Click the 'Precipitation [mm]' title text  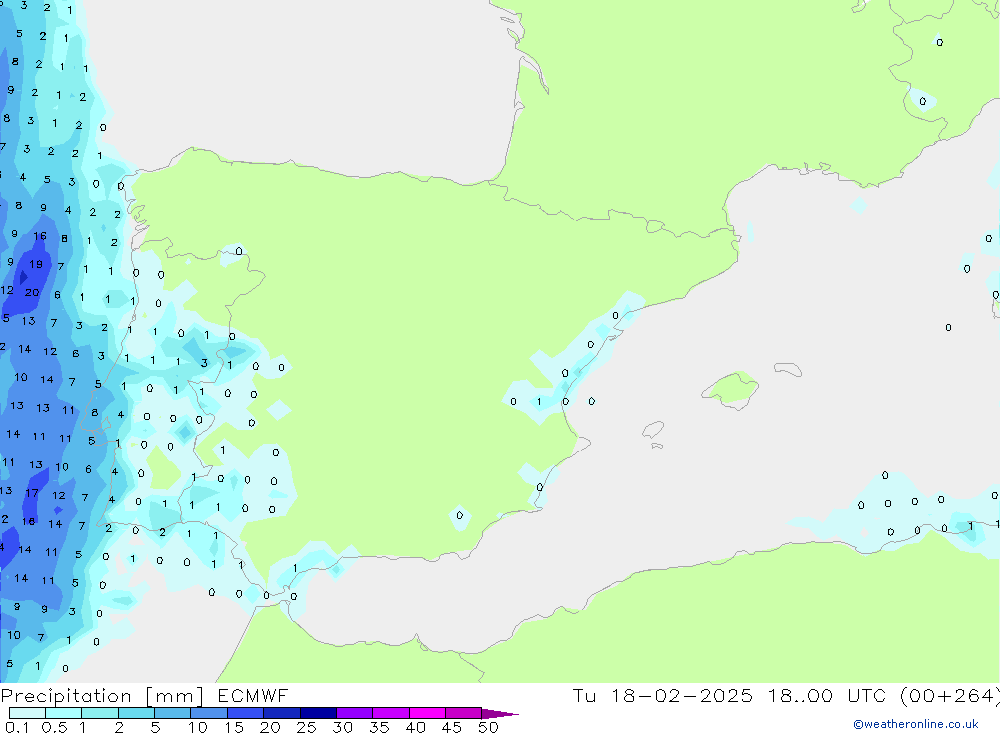click(x=102, y=695)
